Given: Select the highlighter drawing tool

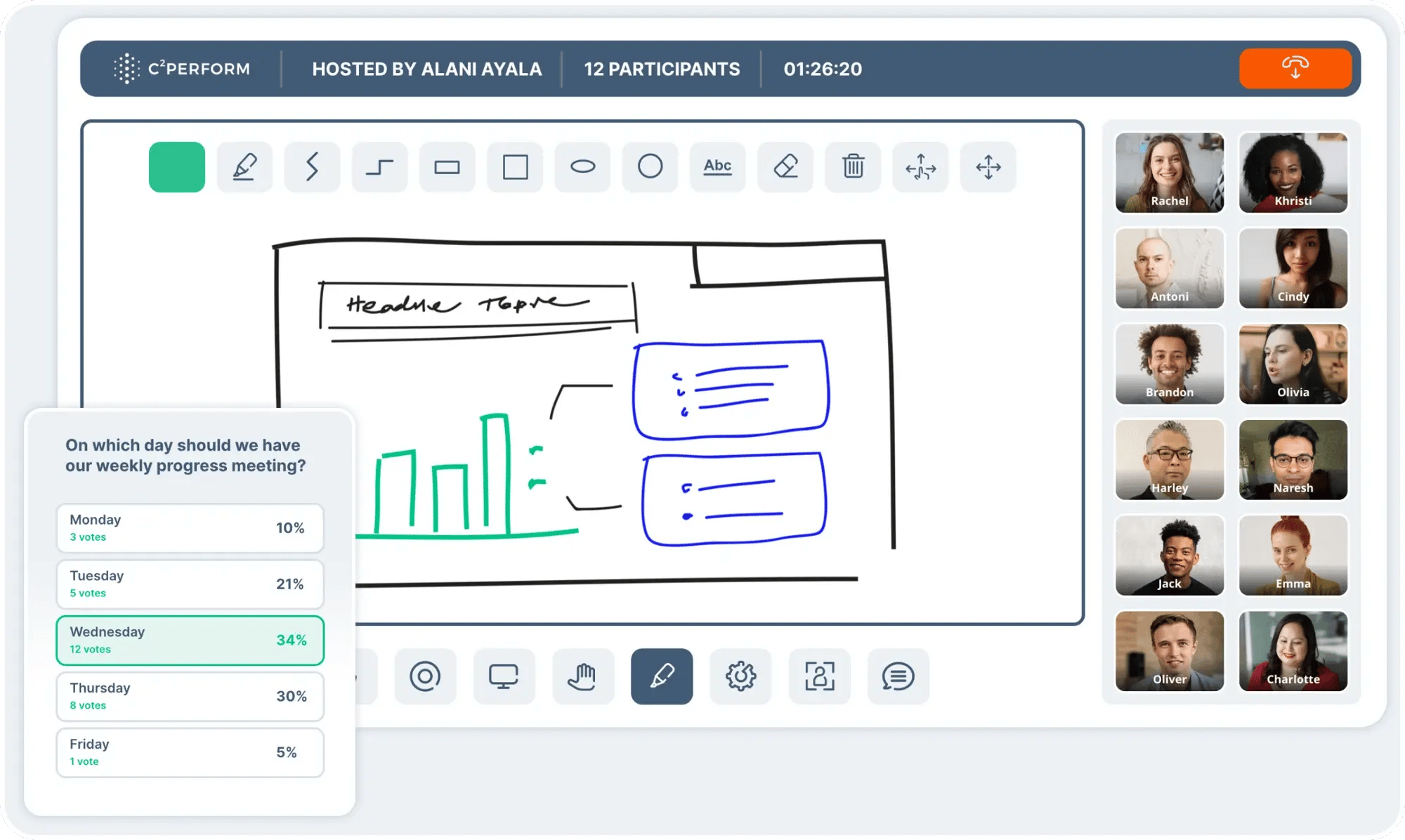Looking at the screenshot, I should point(244,166).
